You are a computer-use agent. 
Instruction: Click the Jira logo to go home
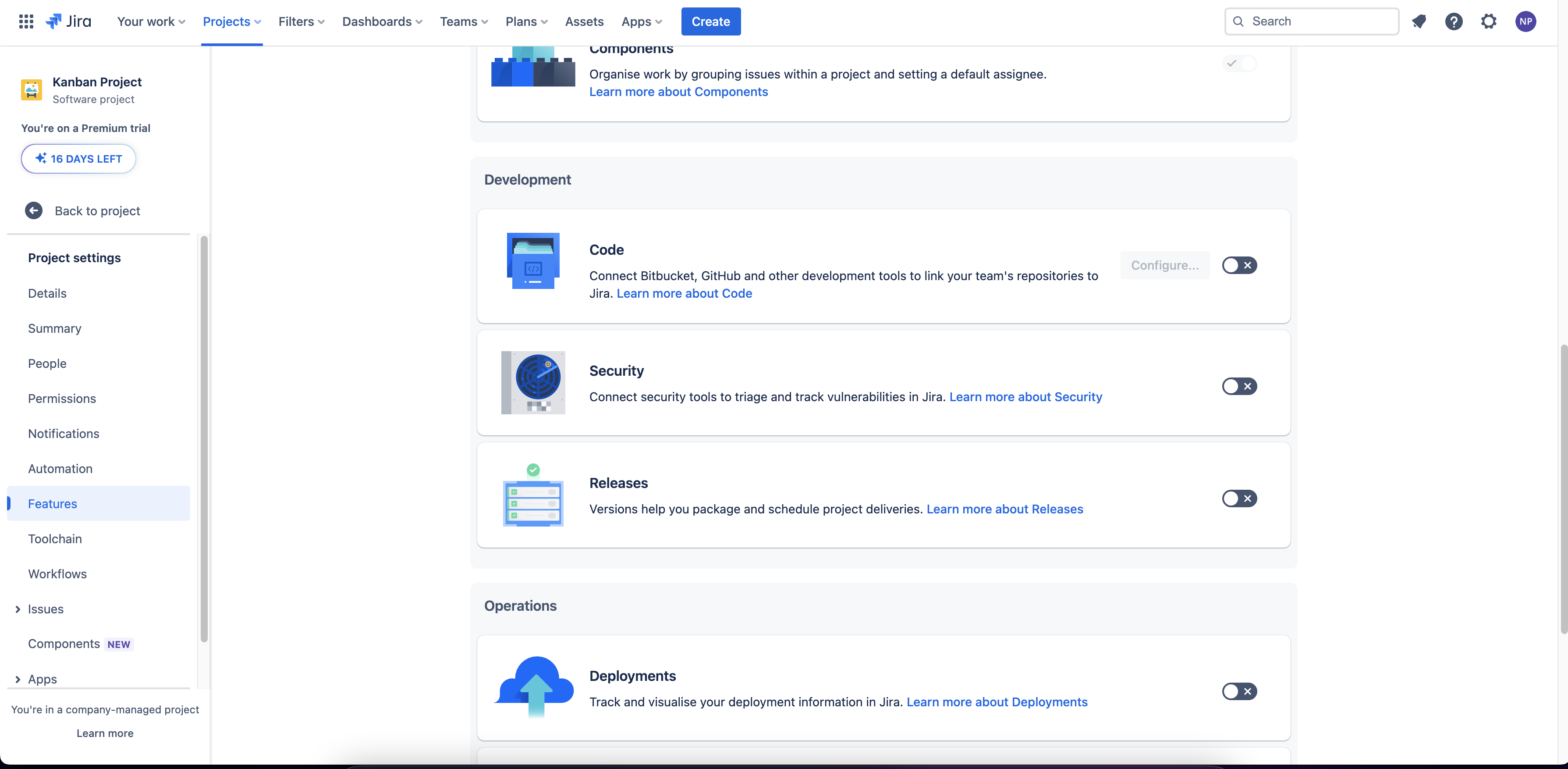pyautogui.click(x=69, y=21)
